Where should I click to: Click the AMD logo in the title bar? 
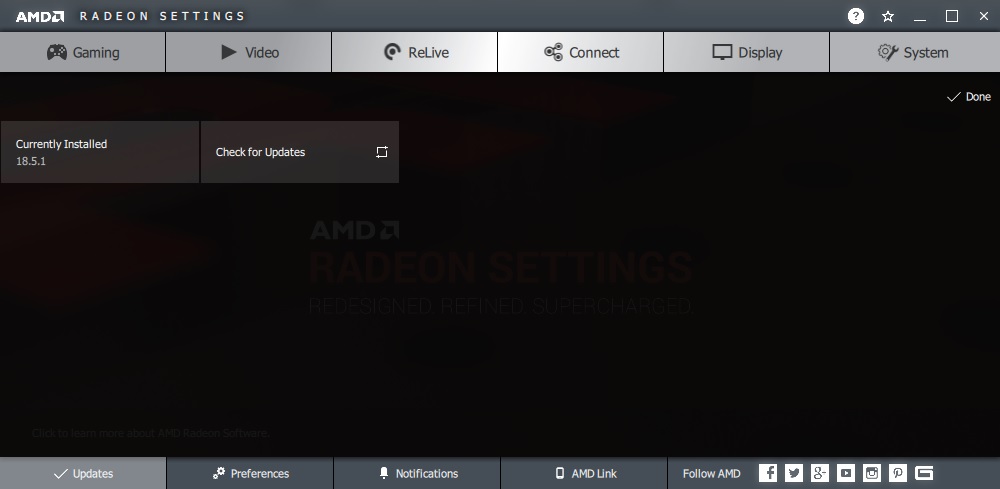point(40,17)
